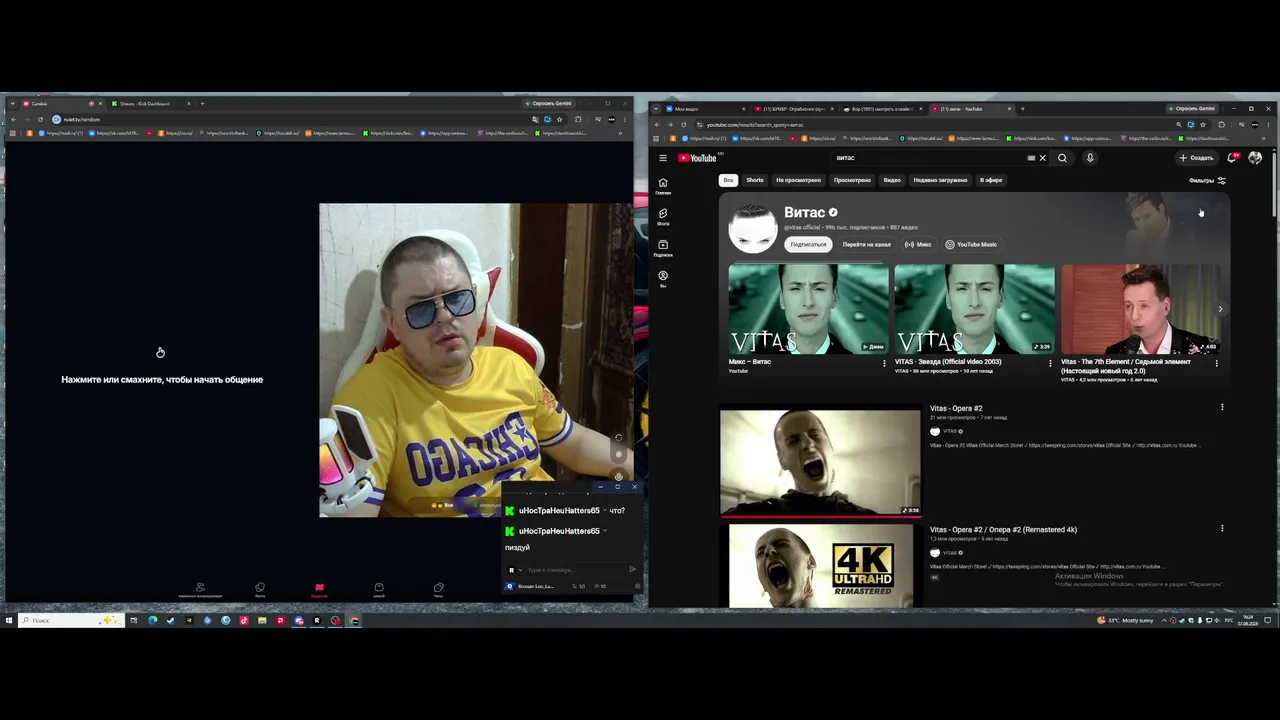Open Витас on YouTube Music

pyautogui.click(x=971, y=244)
